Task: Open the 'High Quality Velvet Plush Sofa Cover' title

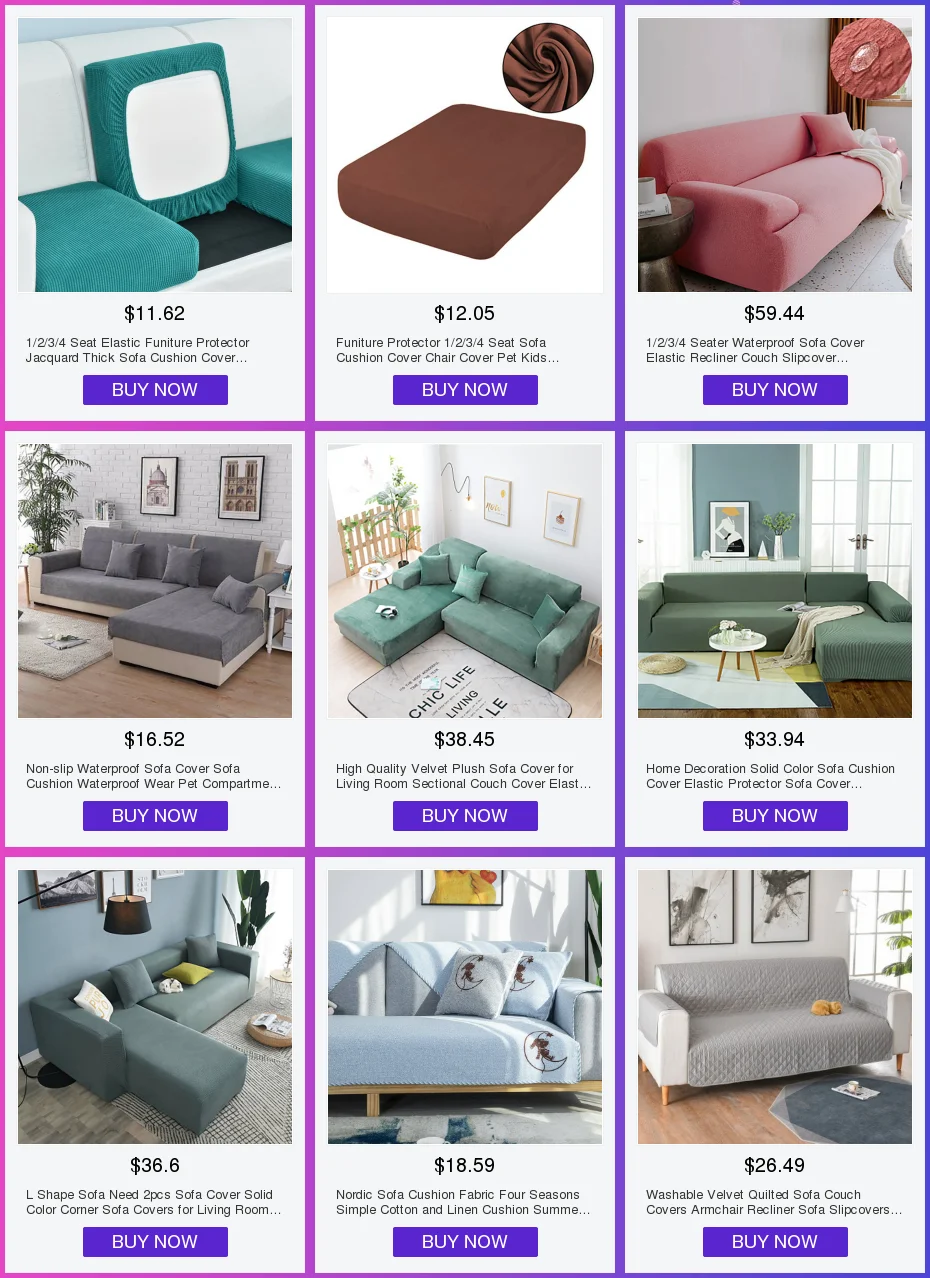Action: click(464, 776)
